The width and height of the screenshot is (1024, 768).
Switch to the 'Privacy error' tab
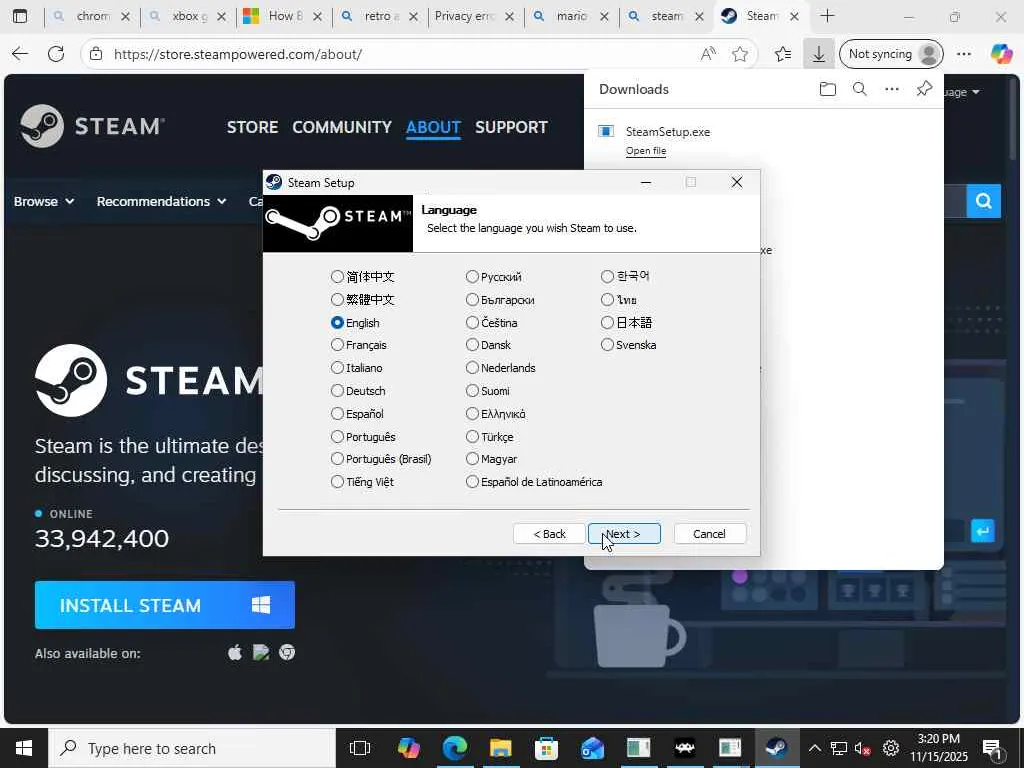point(465,16)
